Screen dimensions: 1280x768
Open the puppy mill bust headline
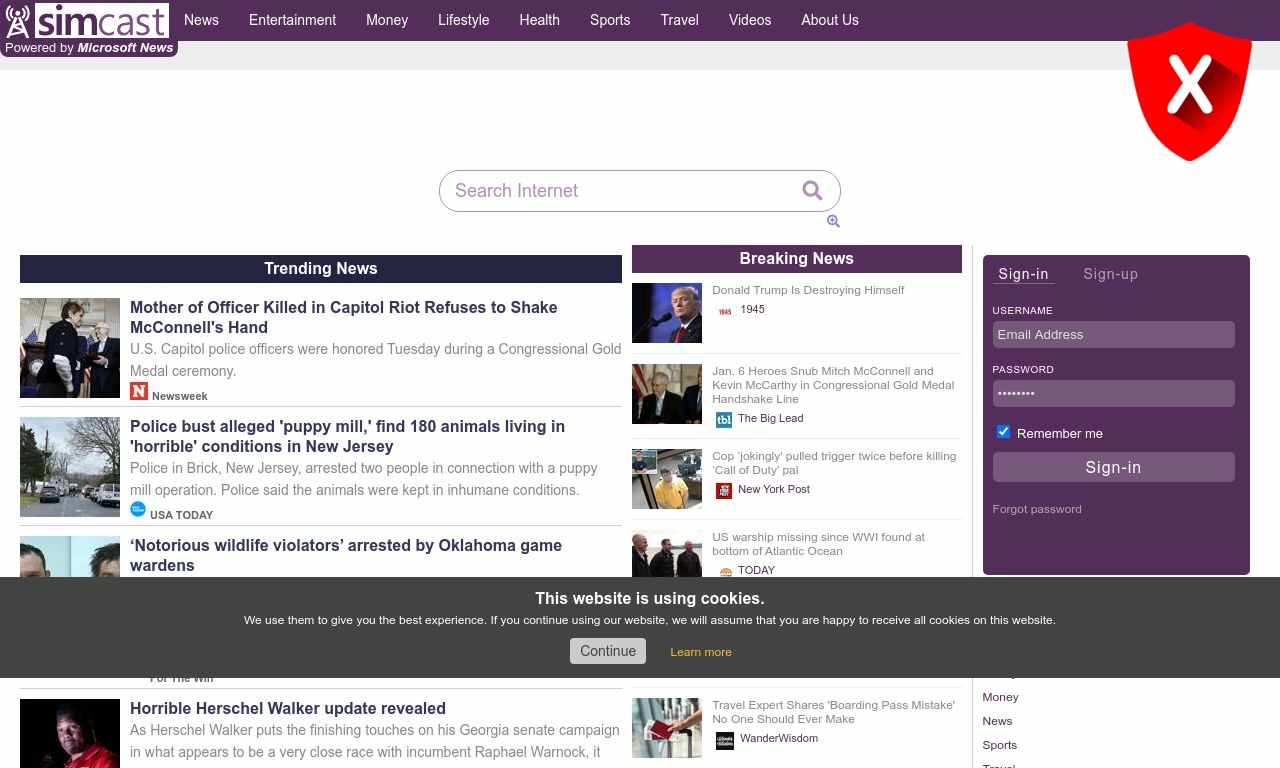pyautogui.click(x=347, y=436)
